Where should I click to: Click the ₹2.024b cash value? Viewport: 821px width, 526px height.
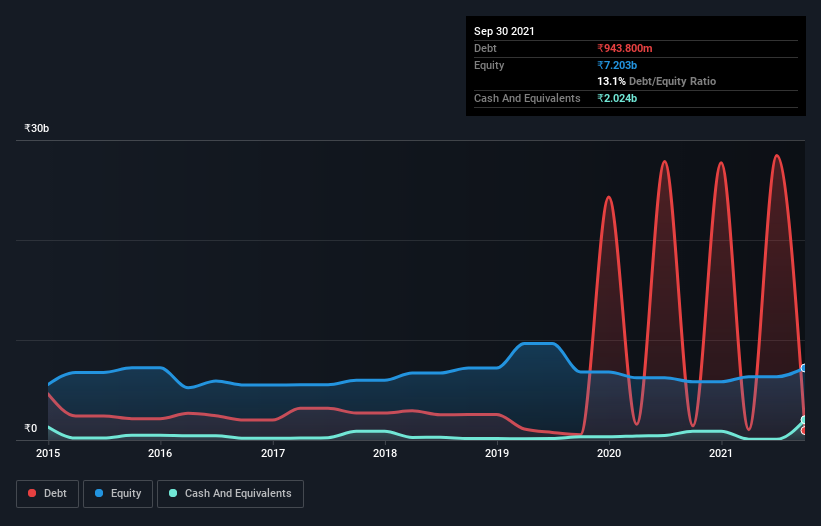tap(617, 98)
